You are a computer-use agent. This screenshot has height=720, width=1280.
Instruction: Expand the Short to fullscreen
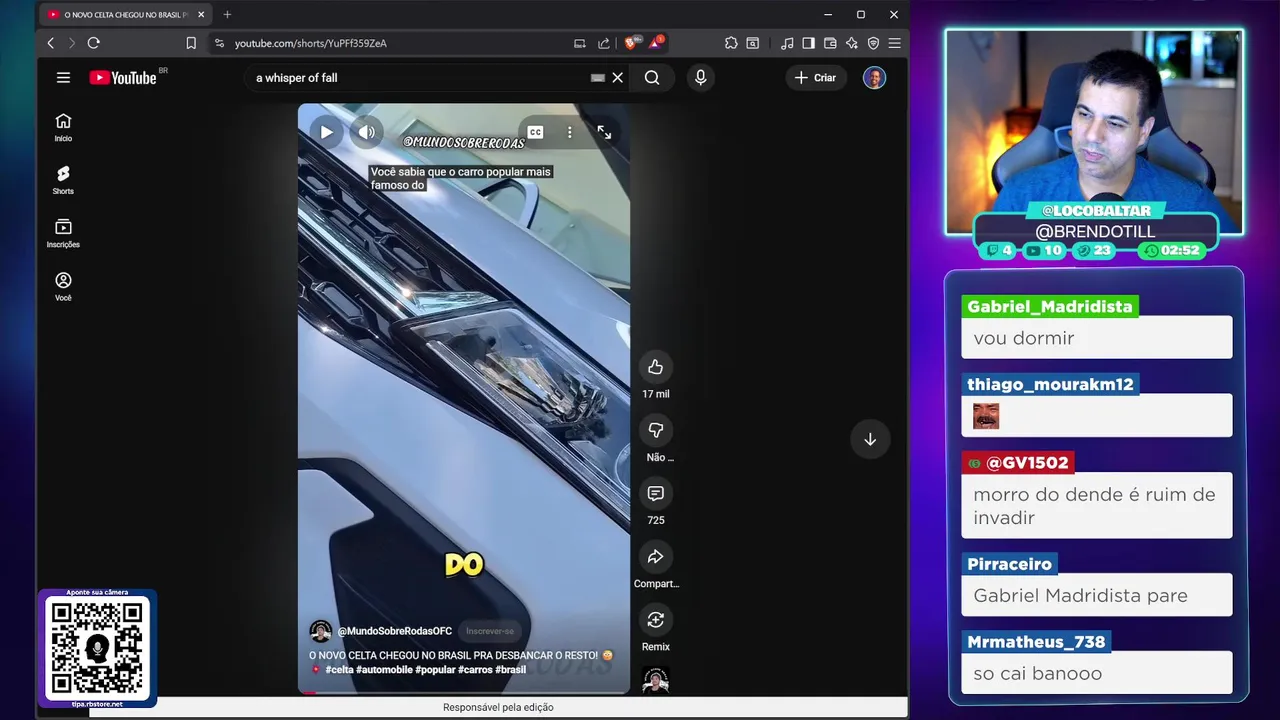604,132
